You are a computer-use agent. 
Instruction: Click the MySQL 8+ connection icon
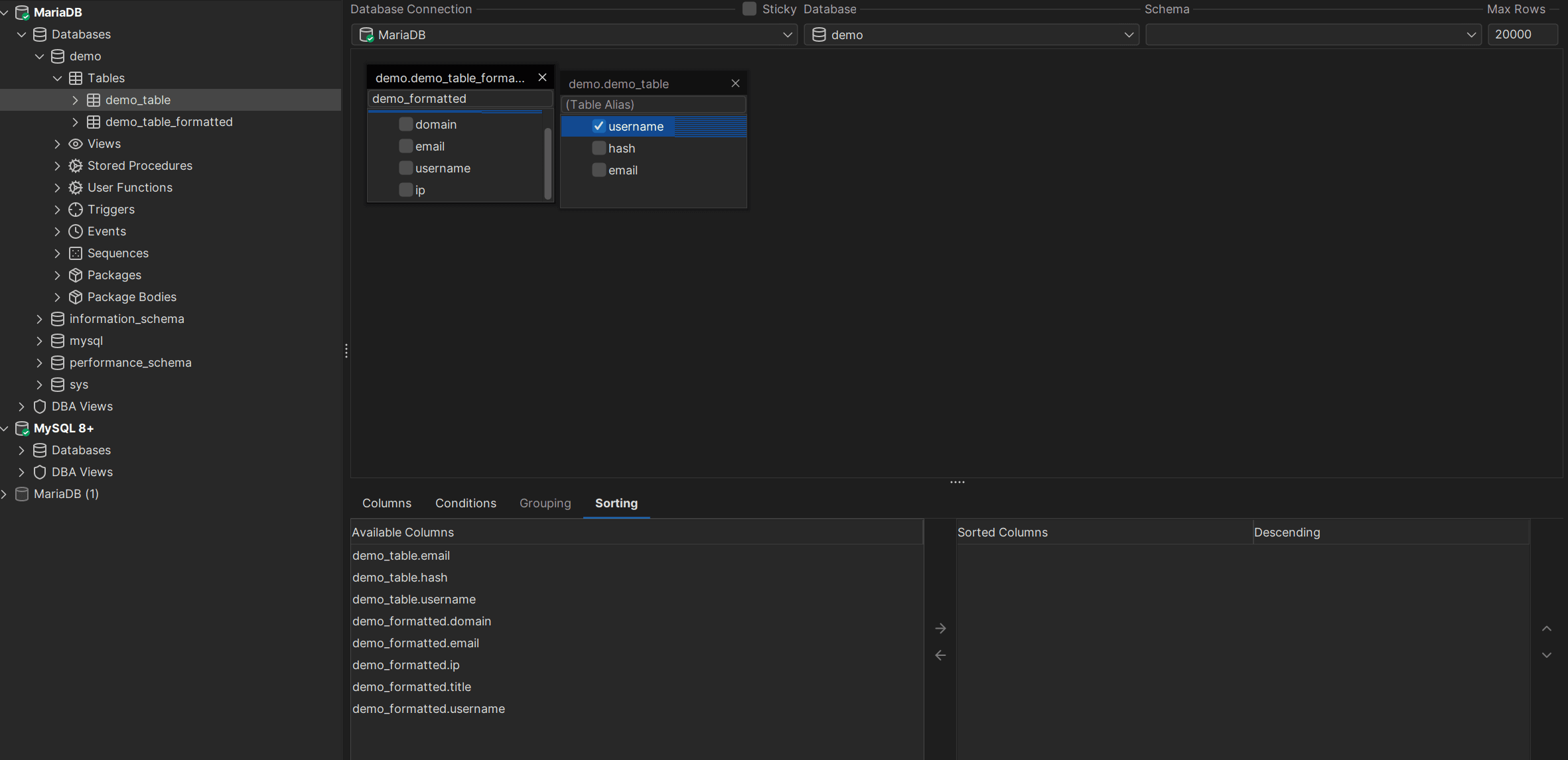click(22, 428)
